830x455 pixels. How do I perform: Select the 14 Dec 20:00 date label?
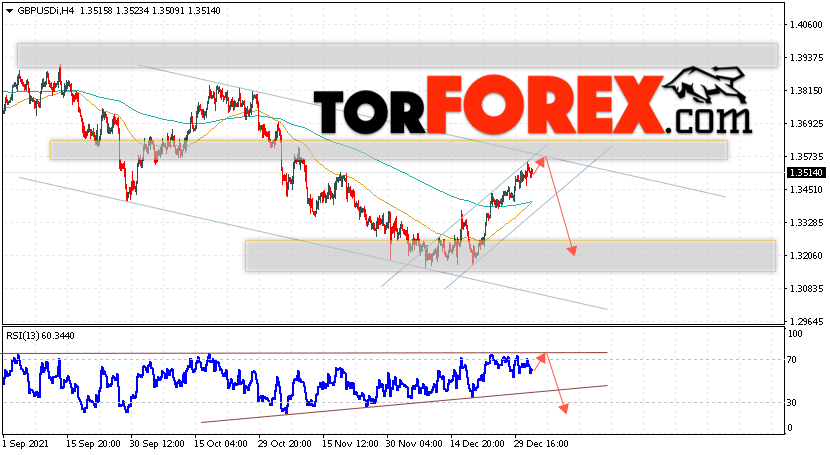pyautogui.click(x=477, y=443)
